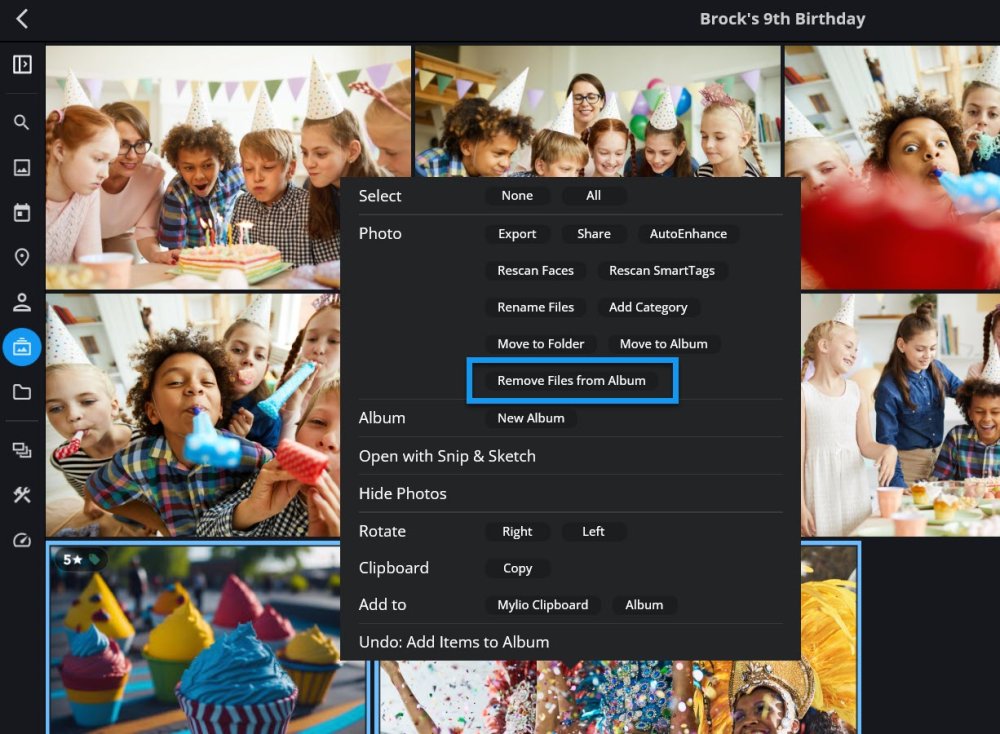Viewport: 1000px width, 734px height.
Task: Rotate photos Left
Action: coord(593,532)
